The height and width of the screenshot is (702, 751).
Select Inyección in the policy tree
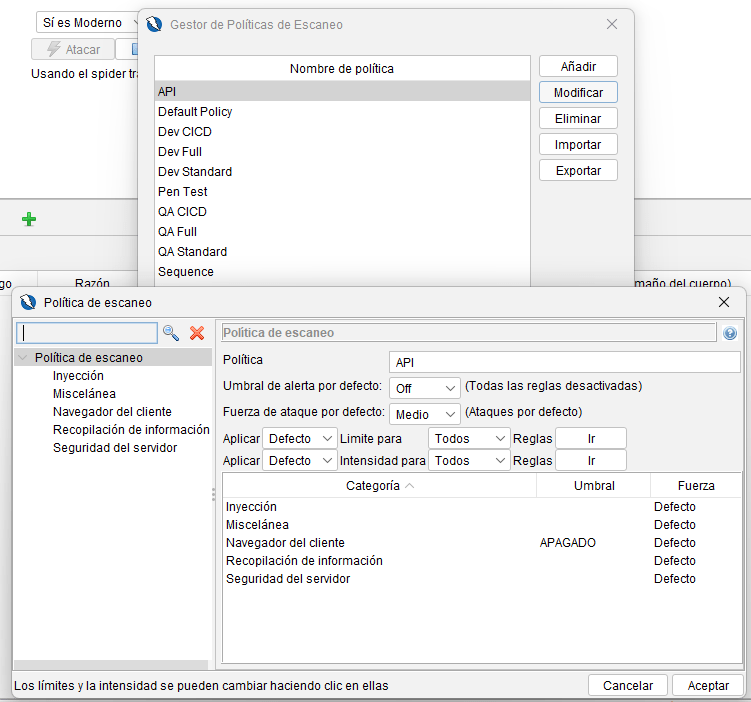point(78,376)
